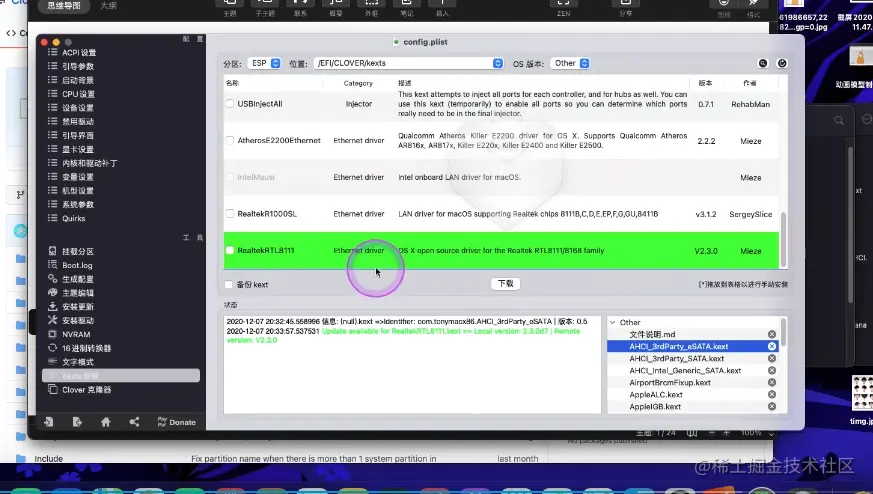Open the 分区 ESP dropdown
The image size is (873, 494).
coord(264,63)
